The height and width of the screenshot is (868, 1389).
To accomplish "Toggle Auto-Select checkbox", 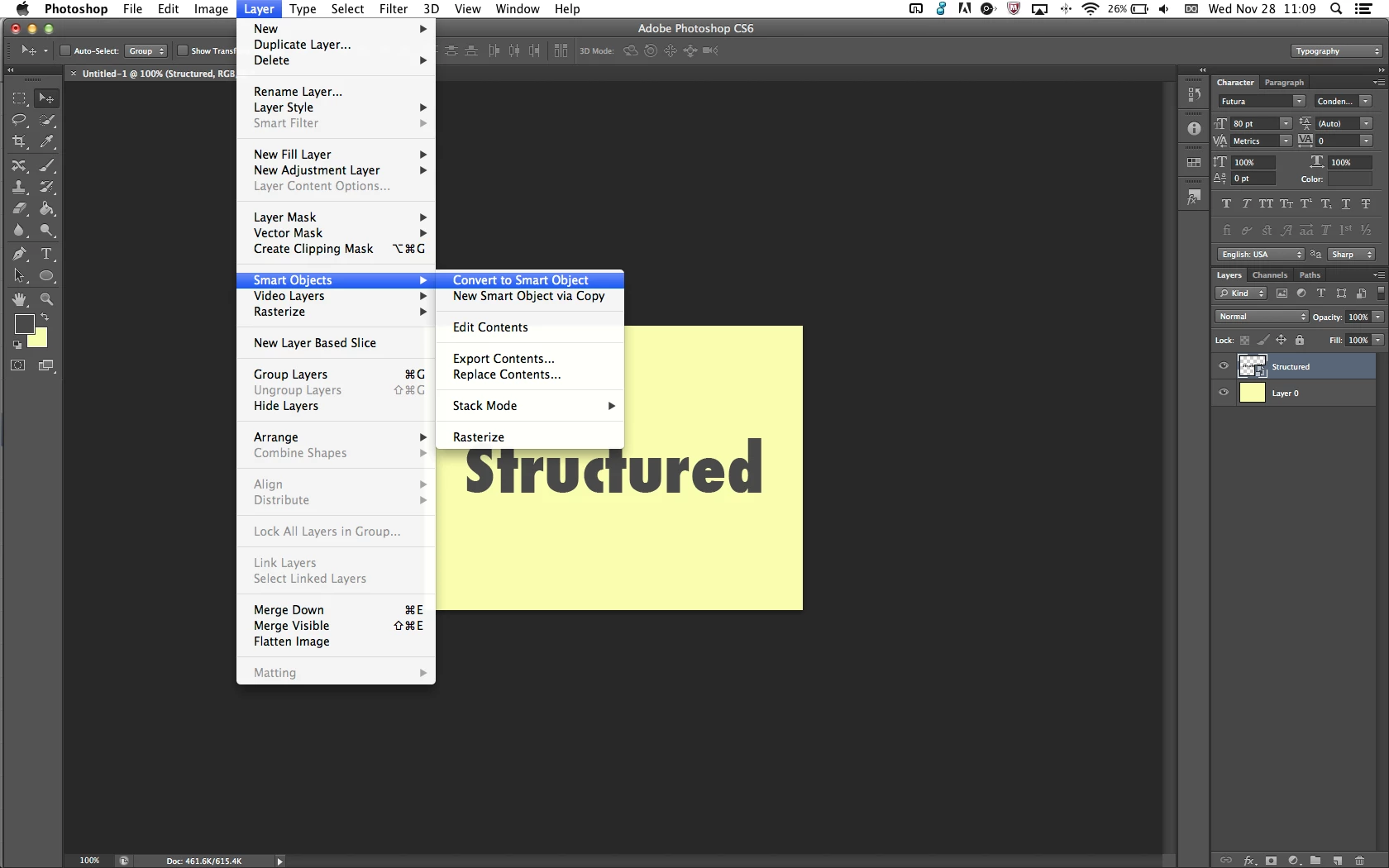I will pyautogui.click(x=65, y=51).
